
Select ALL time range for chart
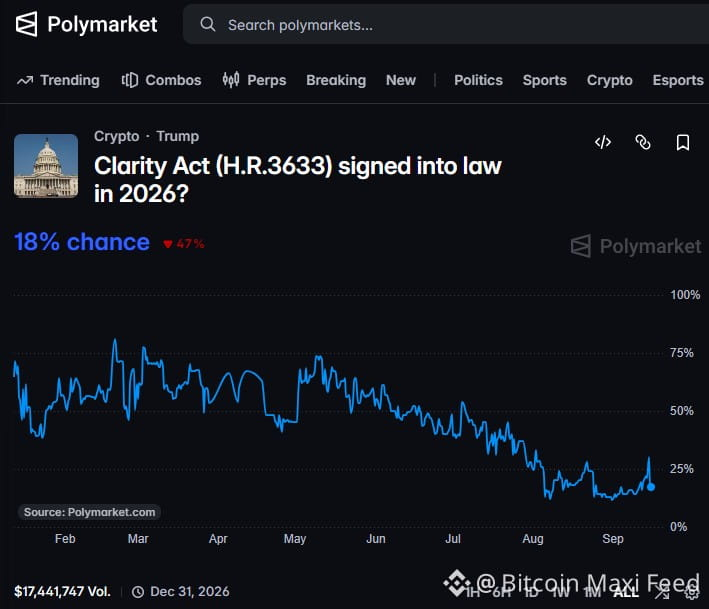pyautogui.click(x=626, y=592)
